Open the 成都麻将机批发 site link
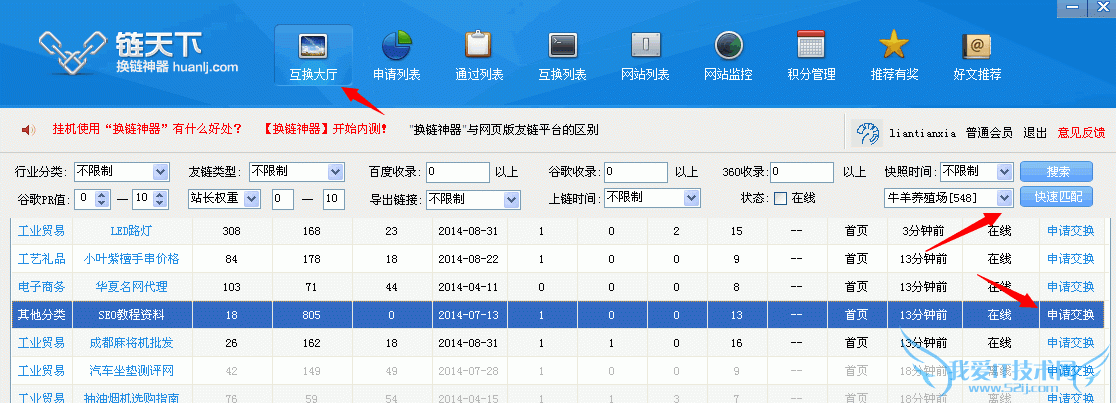 131,343
